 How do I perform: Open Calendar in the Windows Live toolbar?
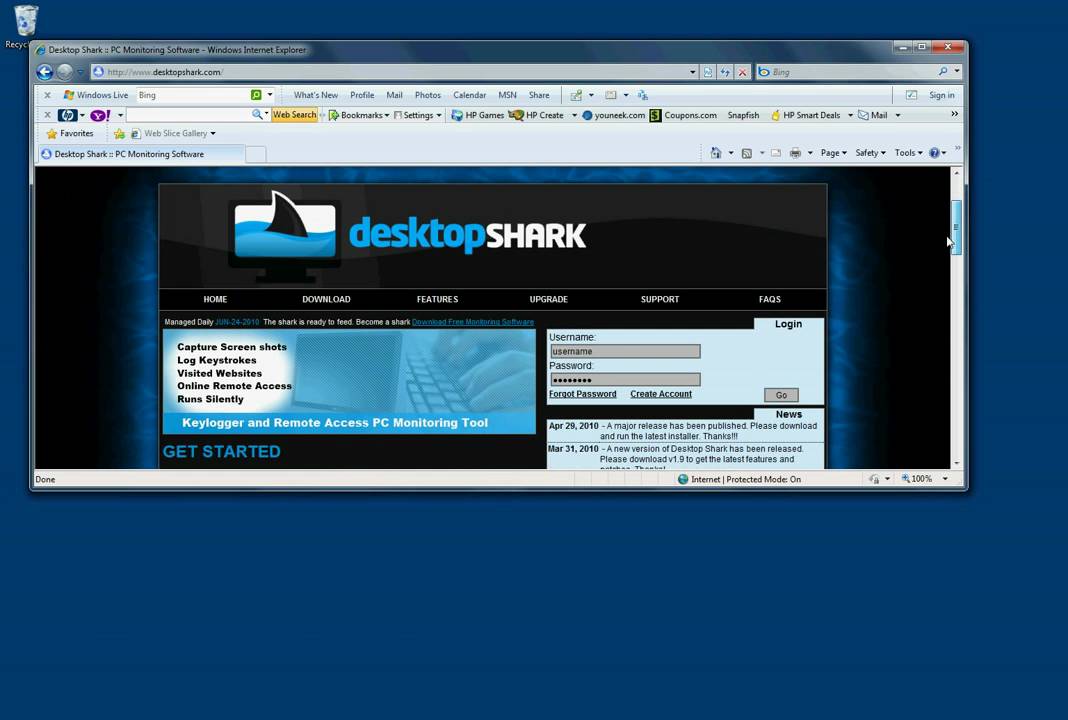coord(469,95)
